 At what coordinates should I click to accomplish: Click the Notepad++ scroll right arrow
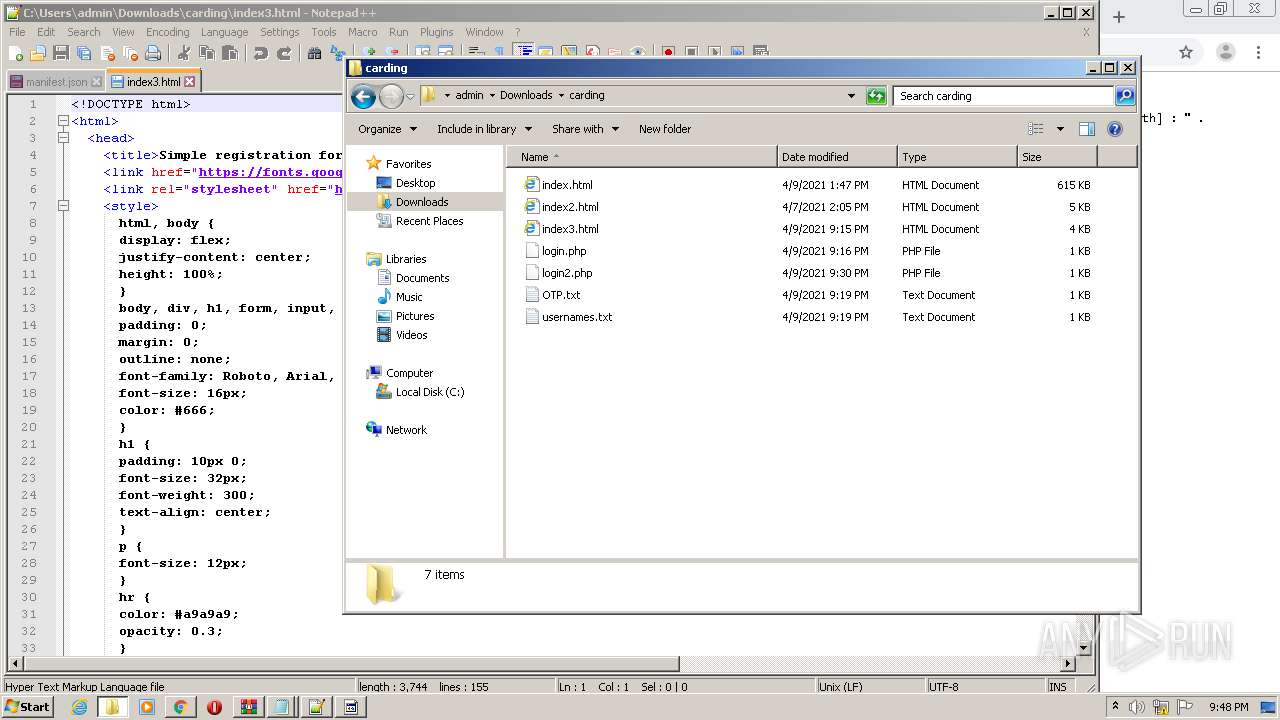tap(1068, 664)
